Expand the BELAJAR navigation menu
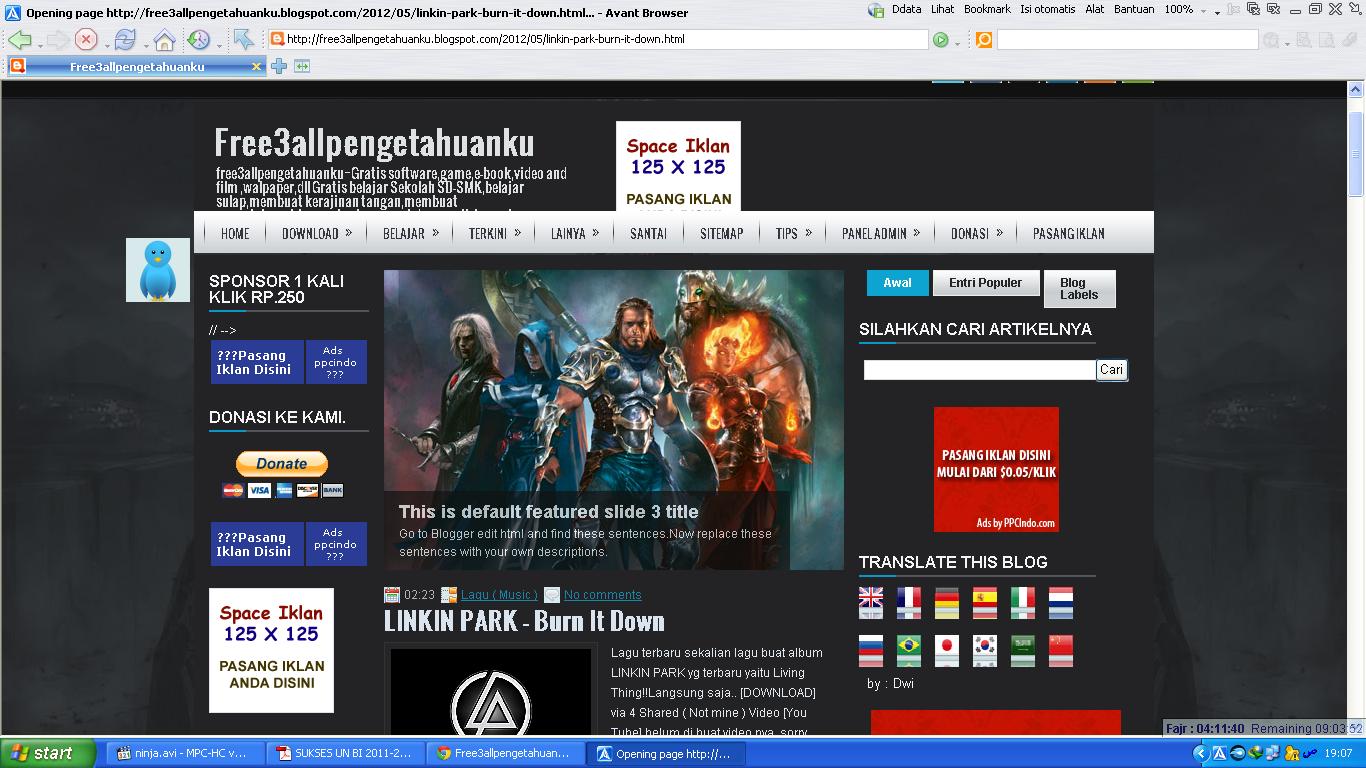Screen dimensions: 1366x768 pos(409,233)
